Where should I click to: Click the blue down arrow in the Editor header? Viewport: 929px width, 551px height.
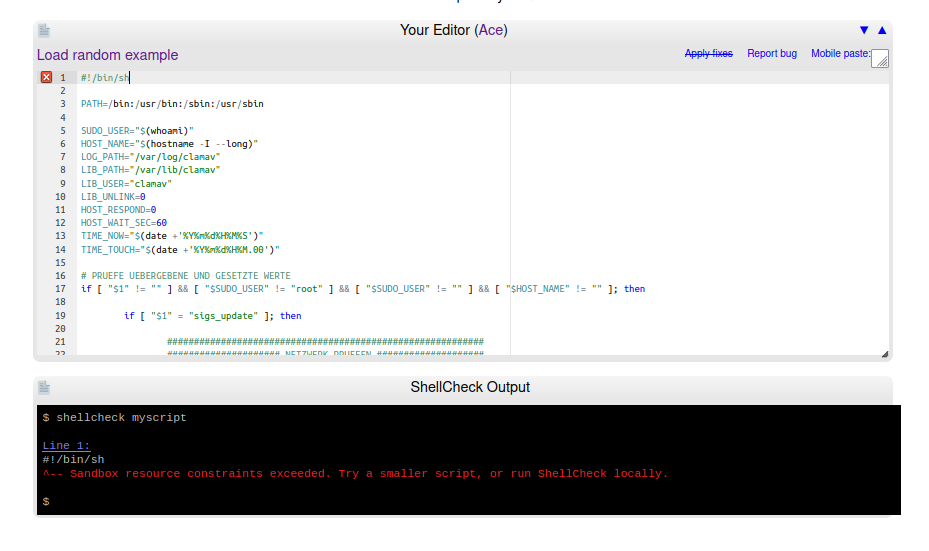tap(864, 30)
